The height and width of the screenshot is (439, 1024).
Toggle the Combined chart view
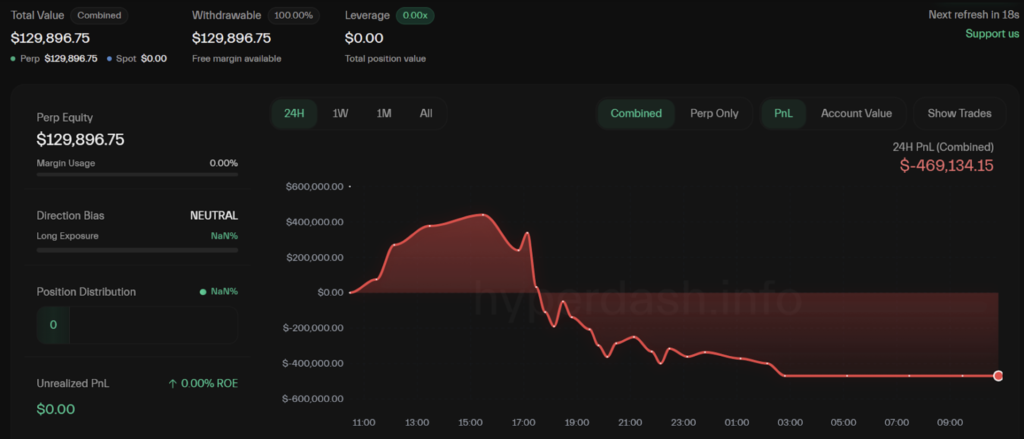tap(636, 113)
